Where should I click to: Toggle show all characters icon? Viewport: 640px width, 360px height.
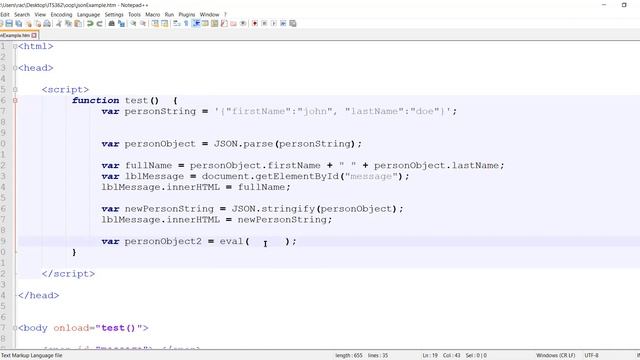click(186, 24)
